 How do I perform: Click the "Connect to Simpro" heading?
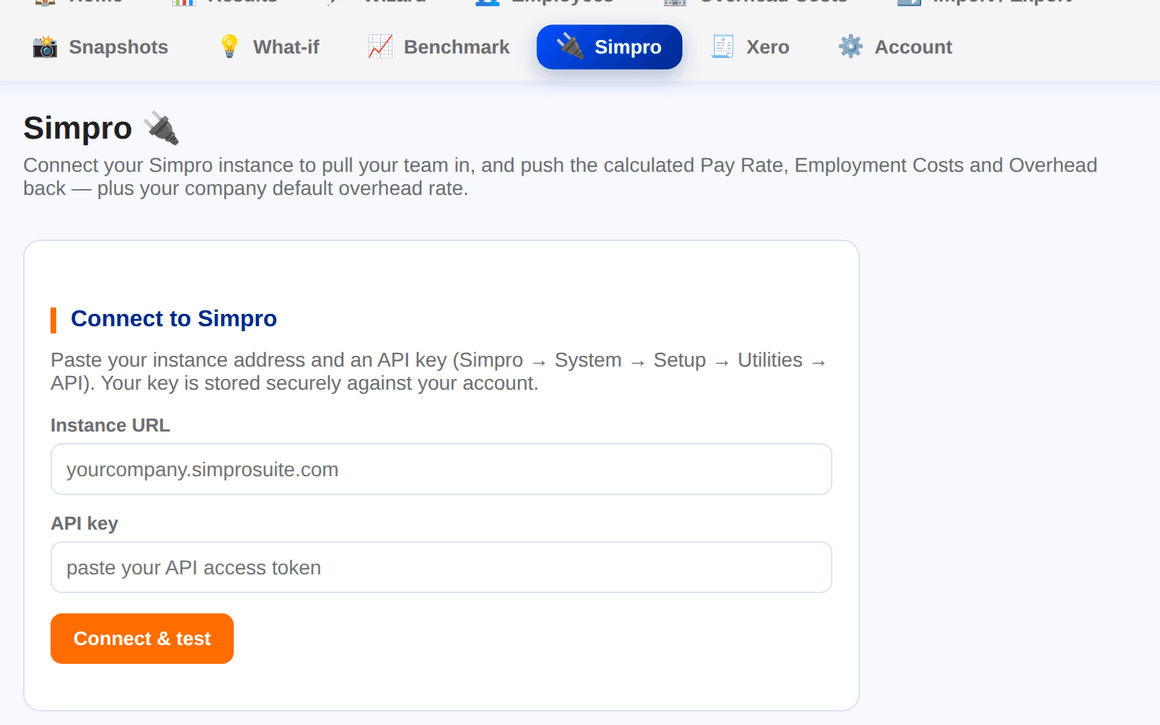point(174,319)
